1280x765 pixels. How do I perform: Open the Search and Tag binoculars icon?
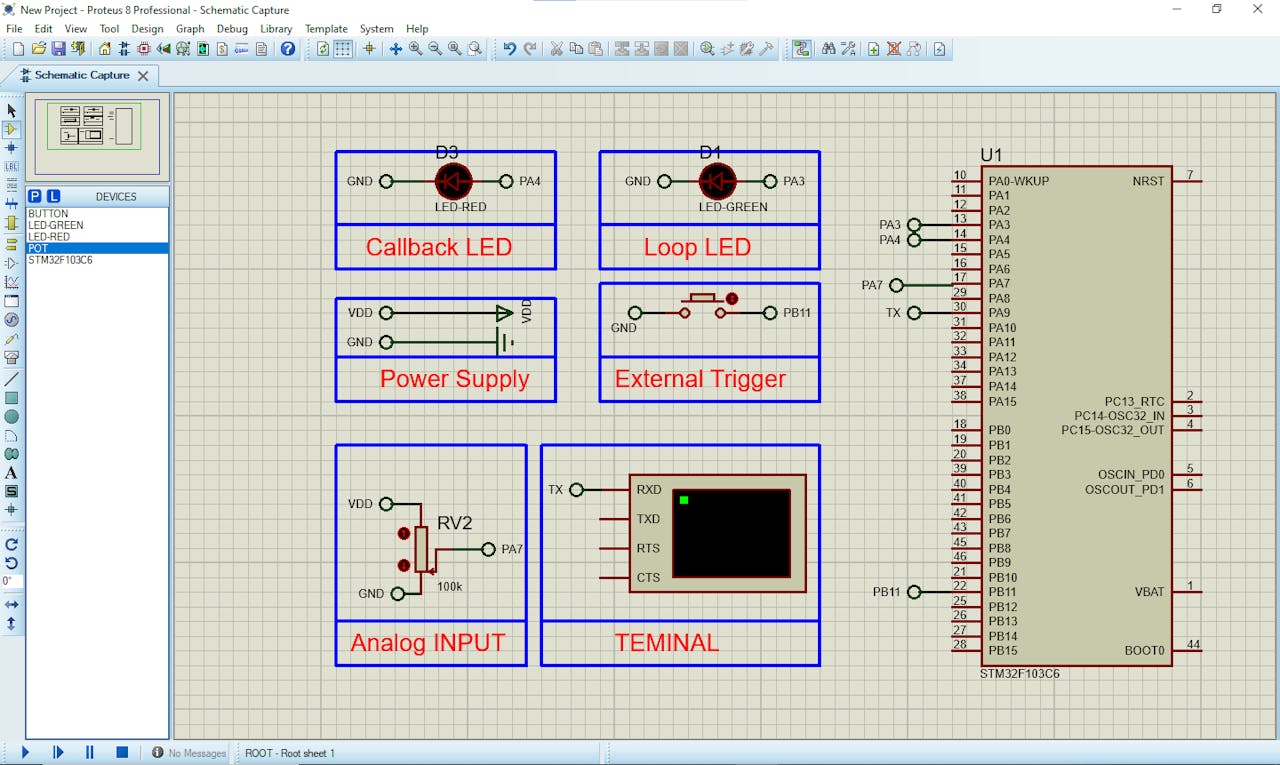pos(828,49)
